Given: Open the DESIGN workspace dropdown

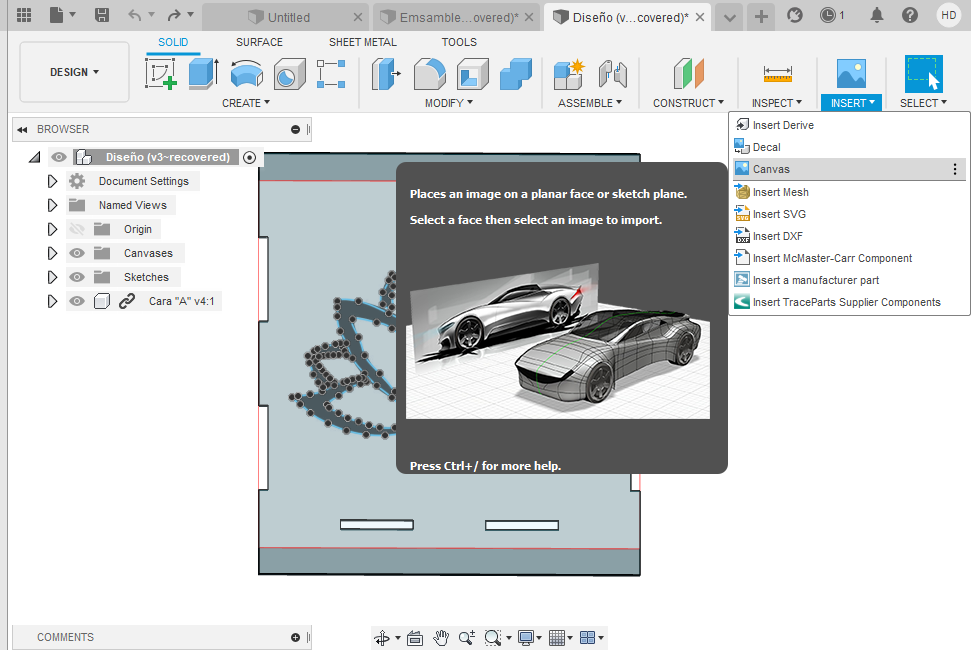Looking at the screenshot, I should (x=75, y=72).
